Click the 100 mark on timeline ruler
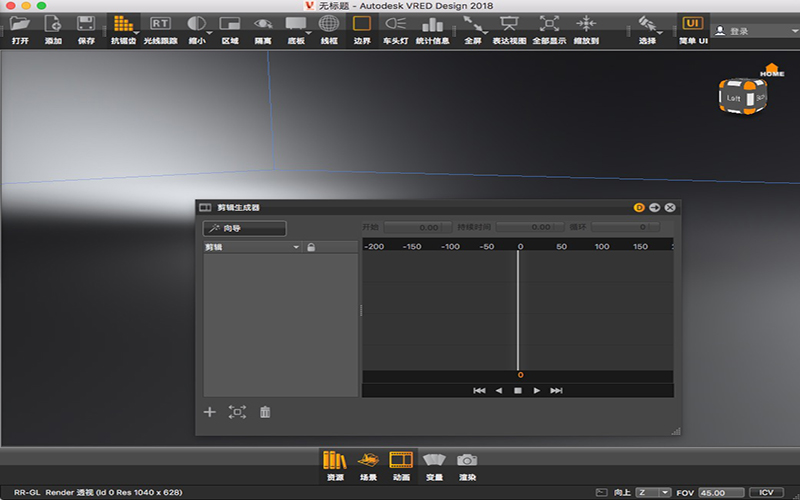Image resolution: width=800 pixels, height=500 pixels. 602,246
